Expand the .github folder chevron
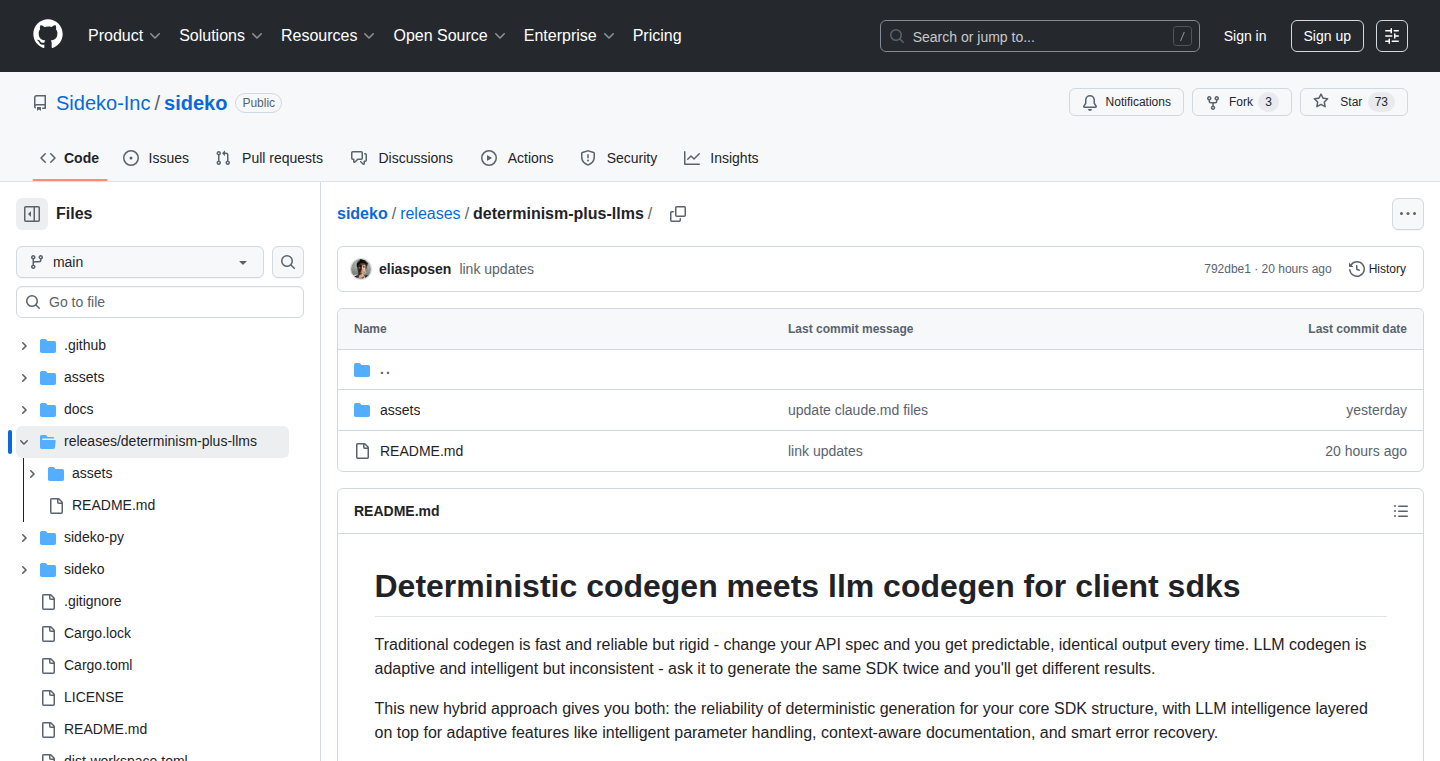The height and width of the screenshot is (761, 1440). coord(24,345)
